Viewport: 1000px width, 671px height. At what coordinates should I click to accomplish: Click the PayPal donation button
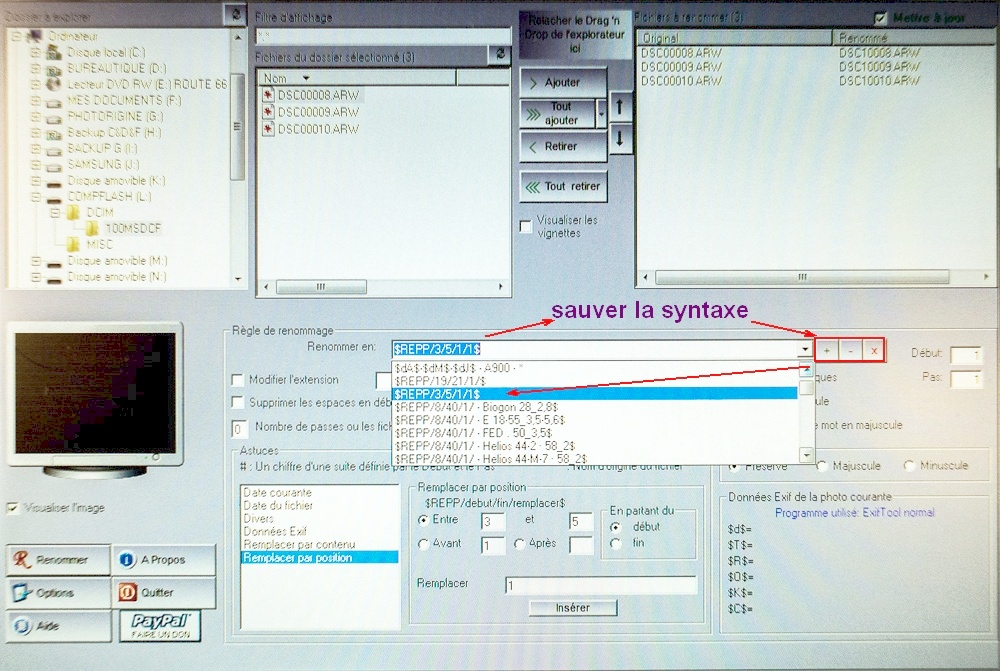click(160, 626)
